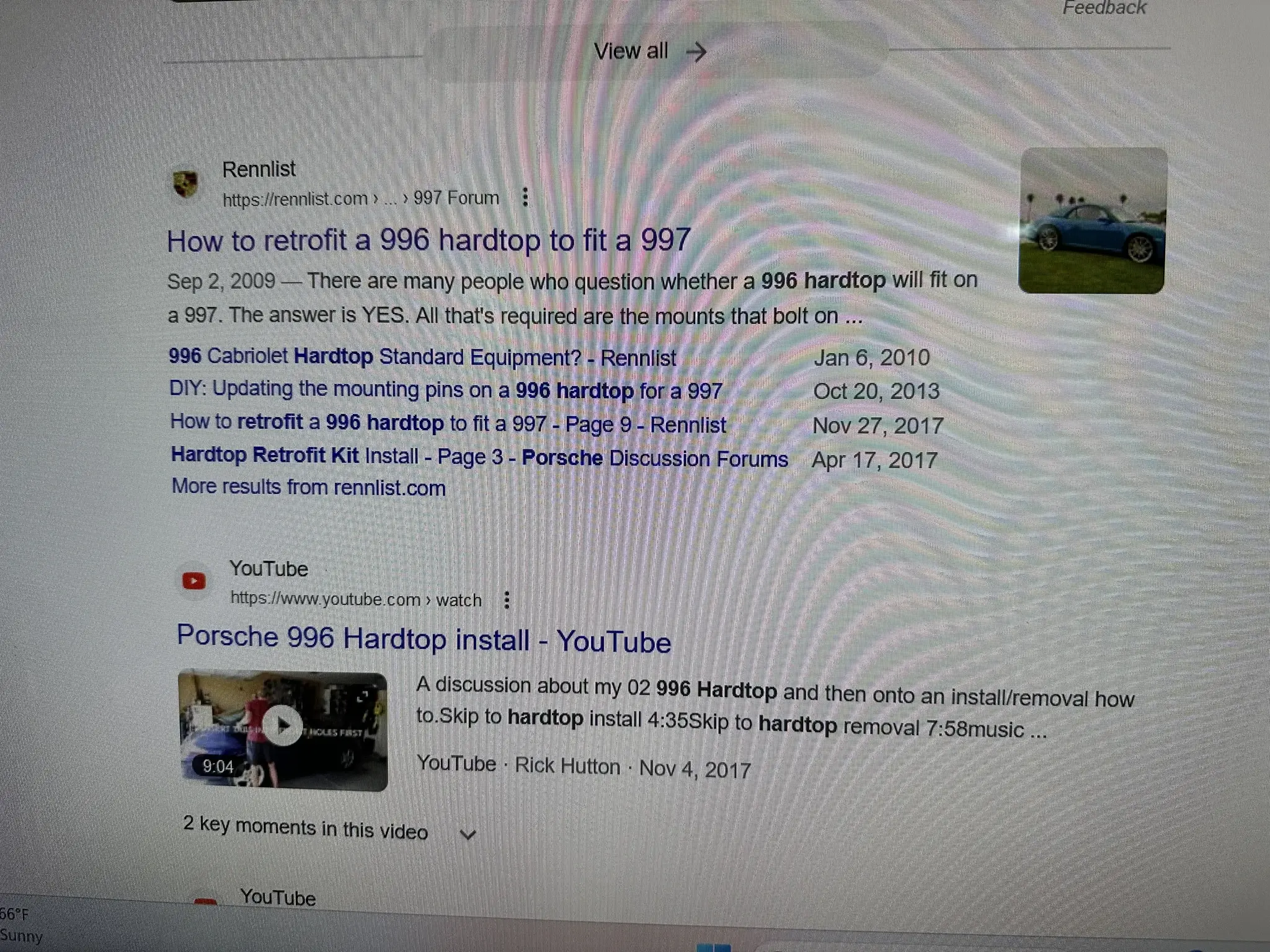Open Hardtop Retrofit Kit Install Page 3

(479, 457)
